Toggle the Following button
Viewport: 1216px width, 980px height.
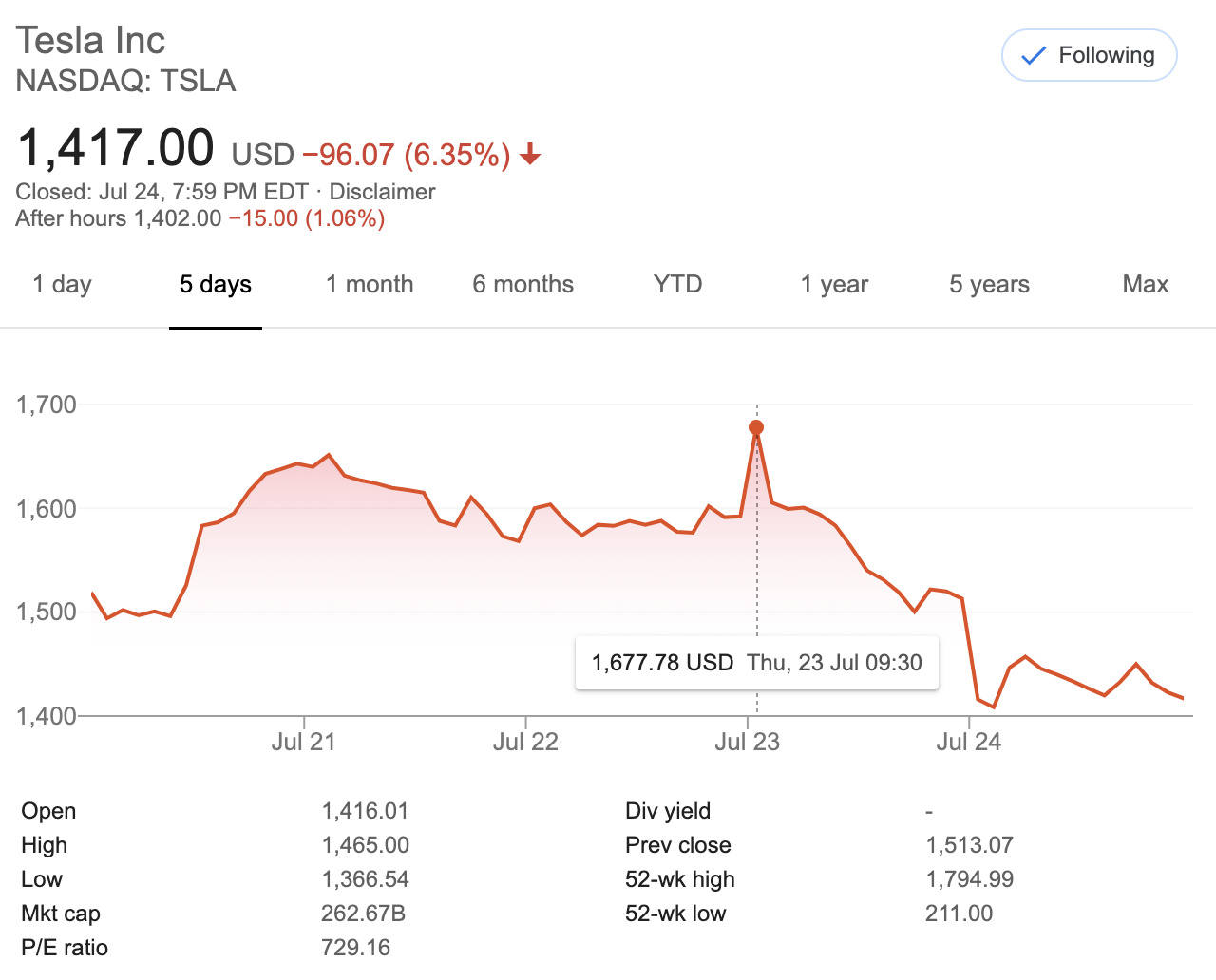point(1089,55)
